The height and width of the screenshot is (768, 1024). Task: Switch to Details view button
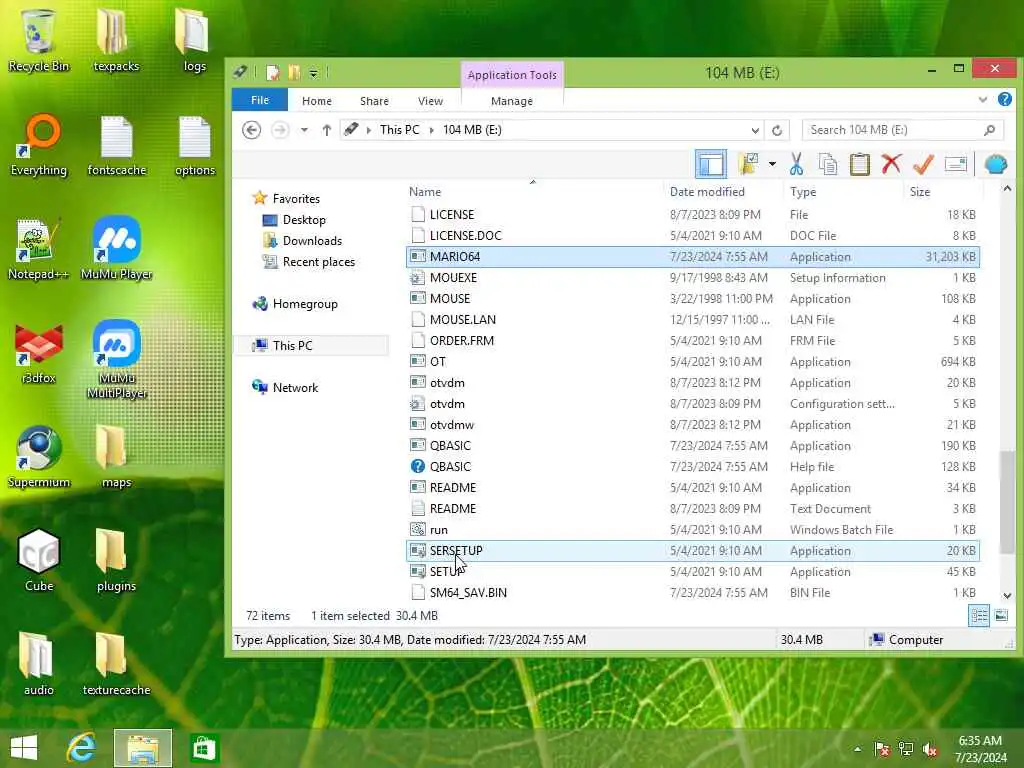pyautogui.click(x=979, y=616)
